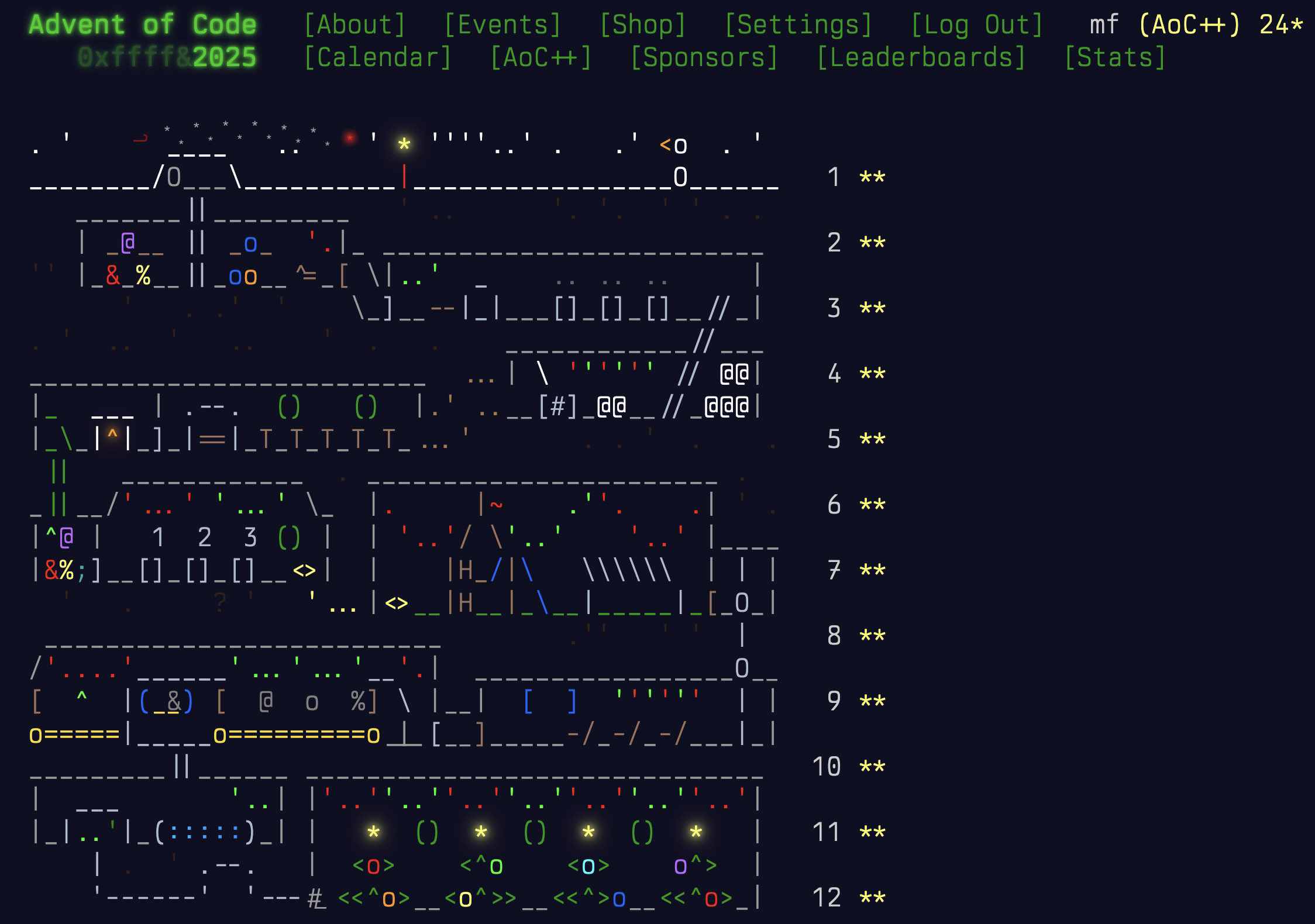Open the Day 10 puzzle
The height and width of the screenshot is (924, 1315).
(x=827, y=767)
